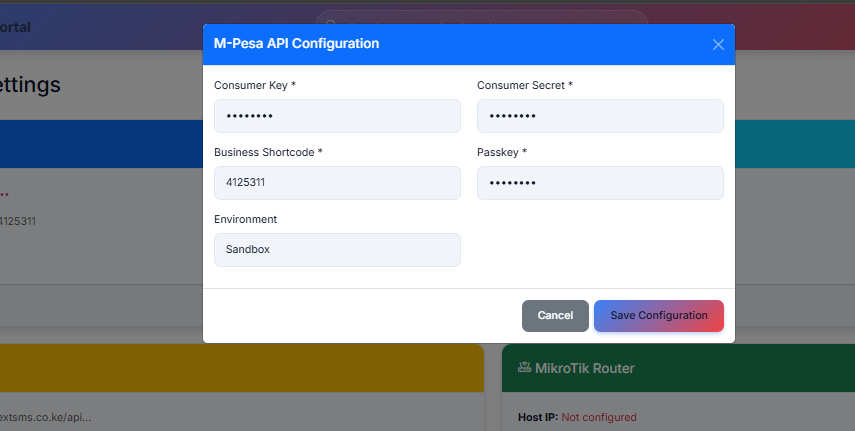855x431 pixels.
Task: Click the Consumer Secret field
Action: click(600, 116)
